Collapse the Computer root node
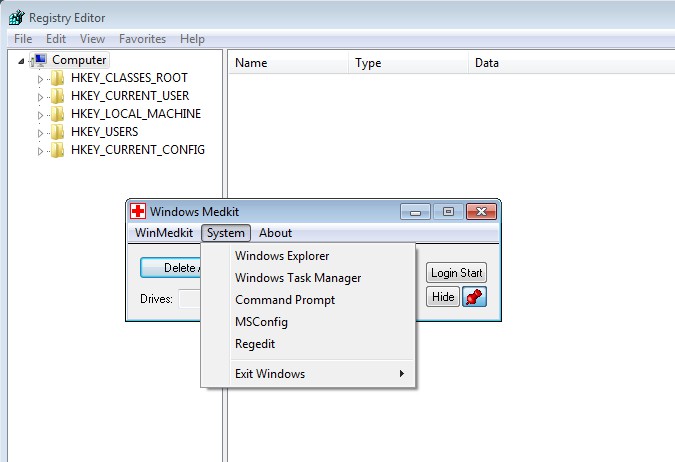The width and height of the screenshot is (675, 462). point(21,62)
